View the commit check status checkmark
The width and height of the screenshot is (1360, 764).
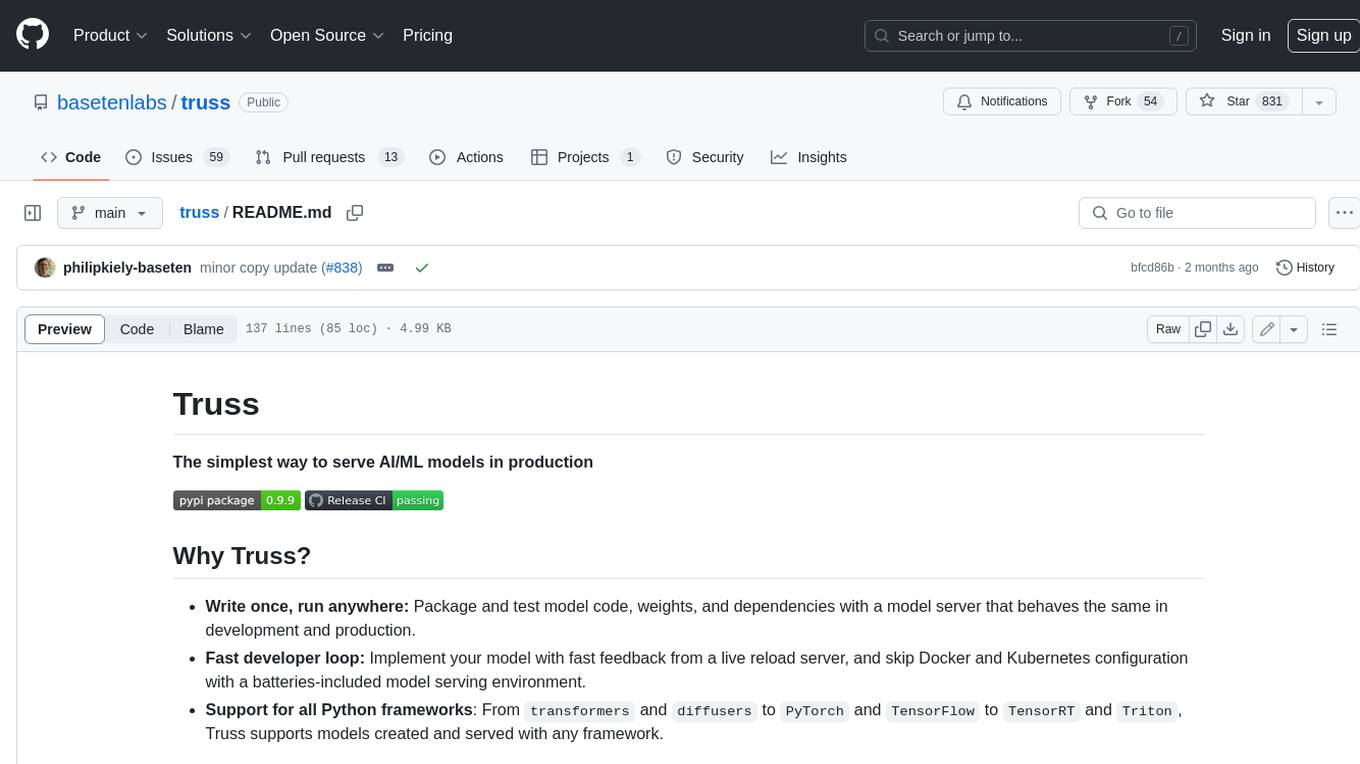[x=422, y=268]
